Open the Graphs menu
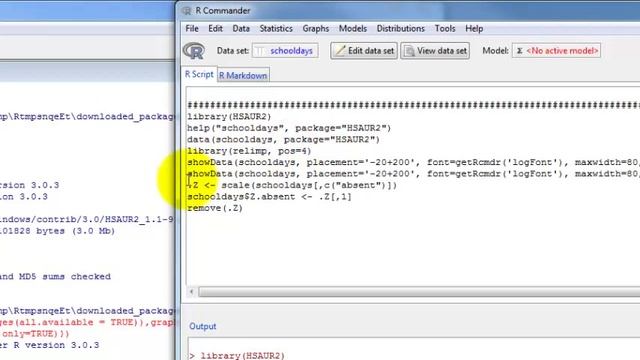This screenshot has width=640, height=360. pyautogui.click(x=316, y=29)
